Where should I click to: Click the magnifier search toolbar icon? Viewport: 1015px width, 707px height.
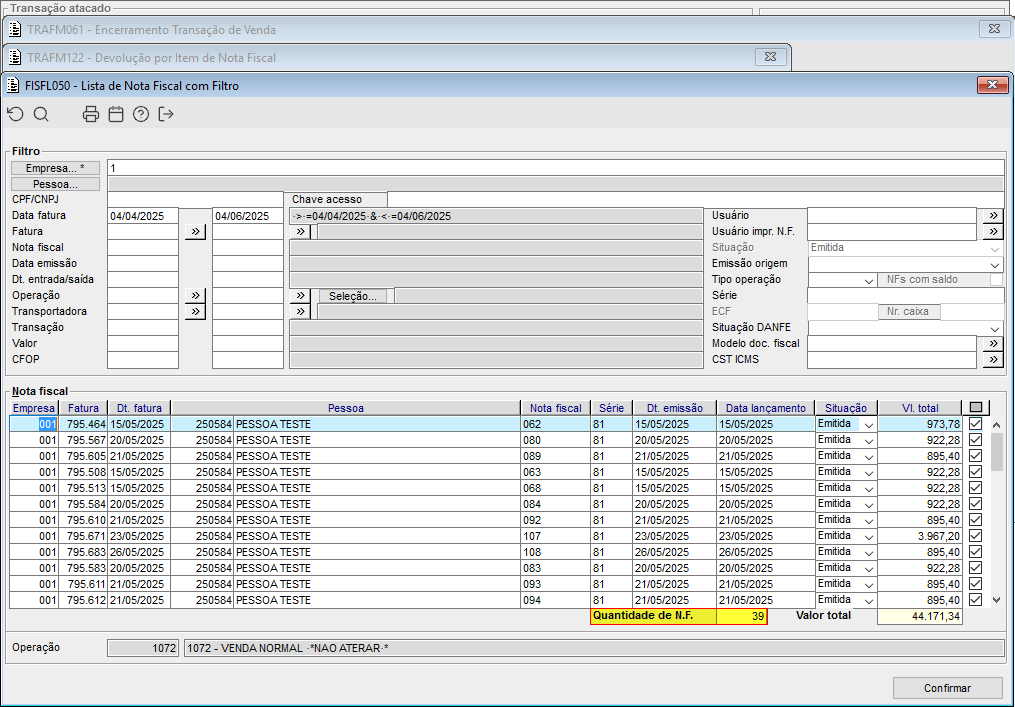41,114
